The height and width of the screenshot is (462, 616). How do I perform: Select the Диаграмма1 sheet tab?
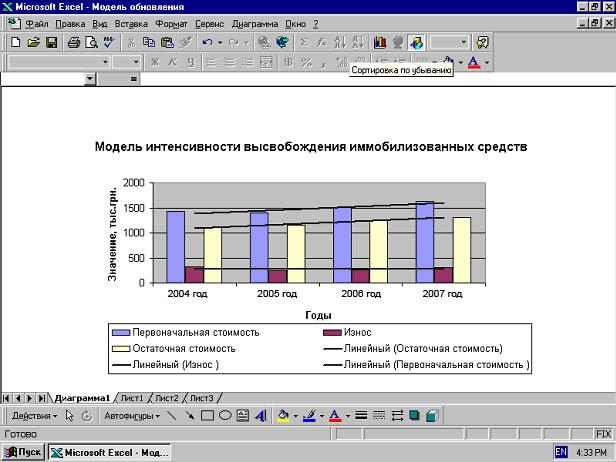click(x=82, y=398)
